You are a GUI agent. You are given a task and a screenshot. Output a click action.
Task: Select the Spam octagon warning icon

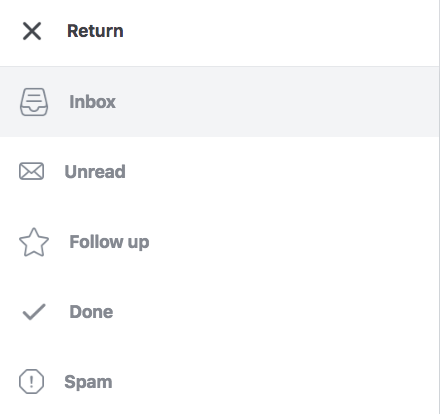(x=31, y=382)
